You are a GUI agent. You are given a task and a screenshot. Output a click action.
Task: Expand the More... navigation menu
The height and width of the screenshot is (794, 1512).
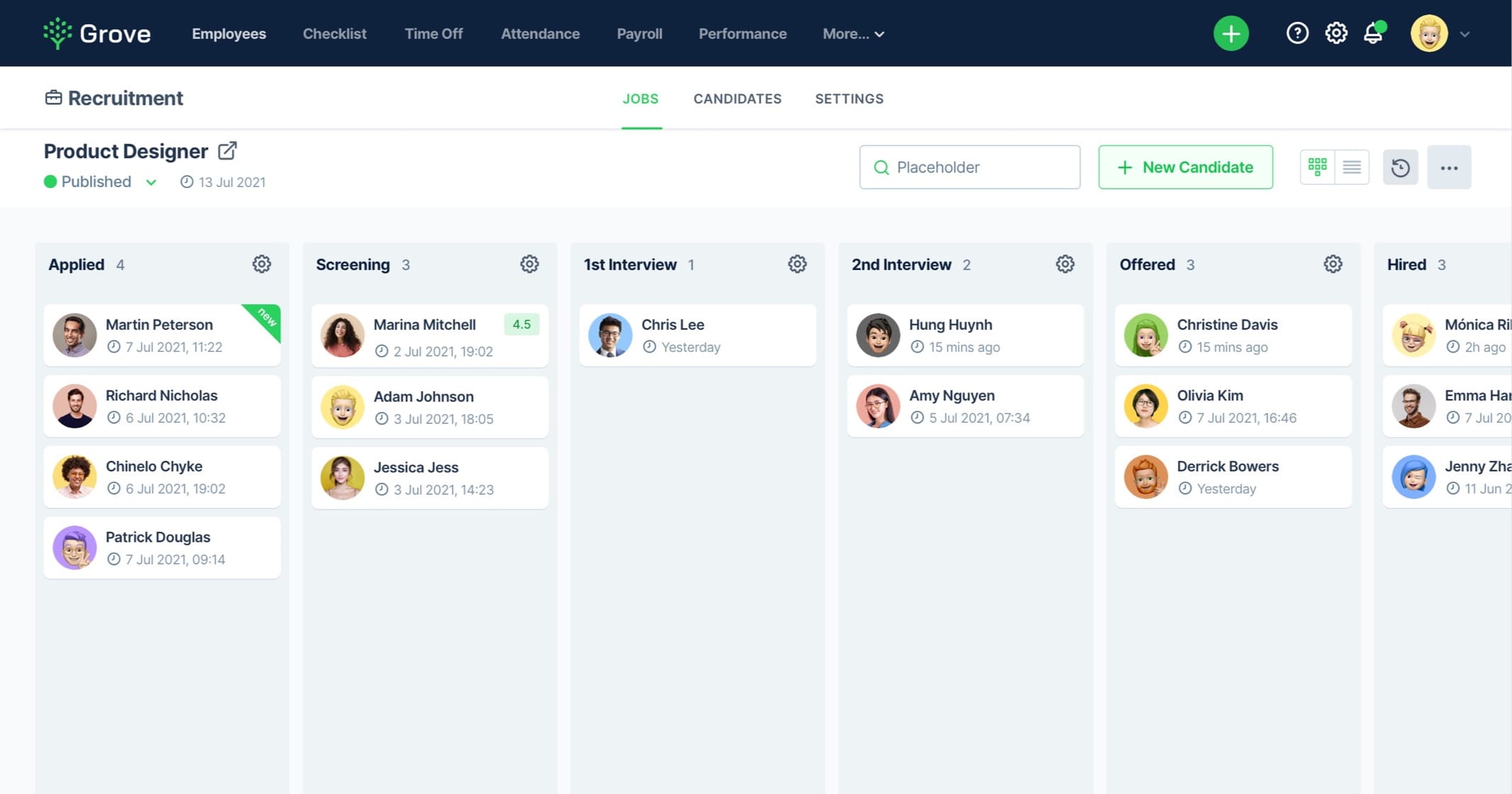point(853,34)
